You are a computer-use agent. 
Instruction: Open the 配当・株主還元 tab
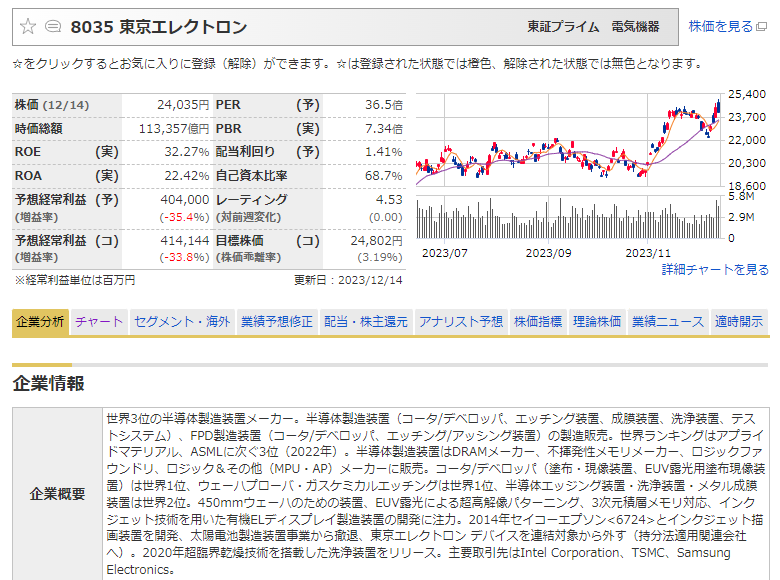pyautogui.click(x=366, y=322)
